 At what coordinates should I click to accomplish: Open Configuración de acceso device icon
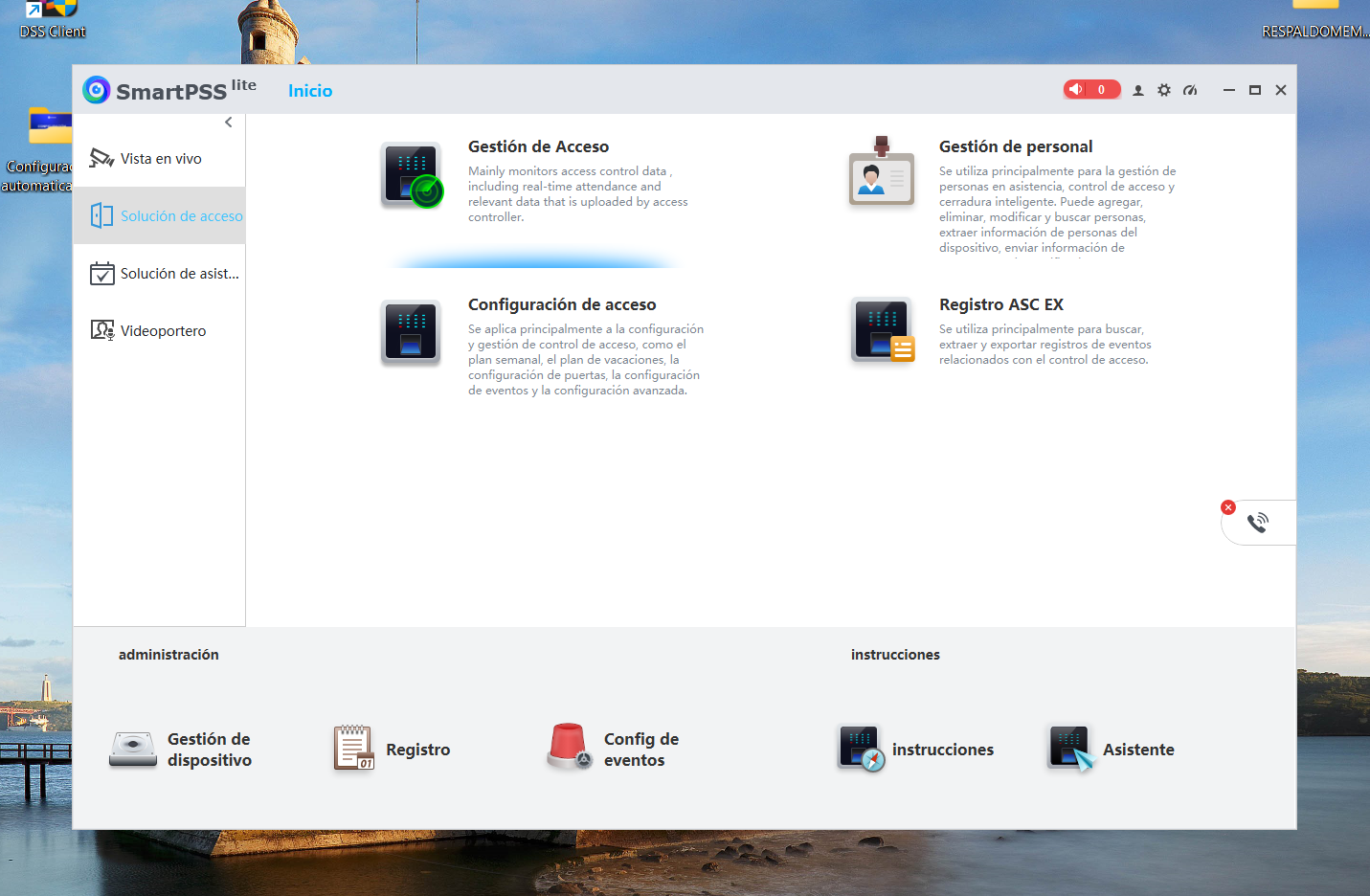click(x=411, y=332)
